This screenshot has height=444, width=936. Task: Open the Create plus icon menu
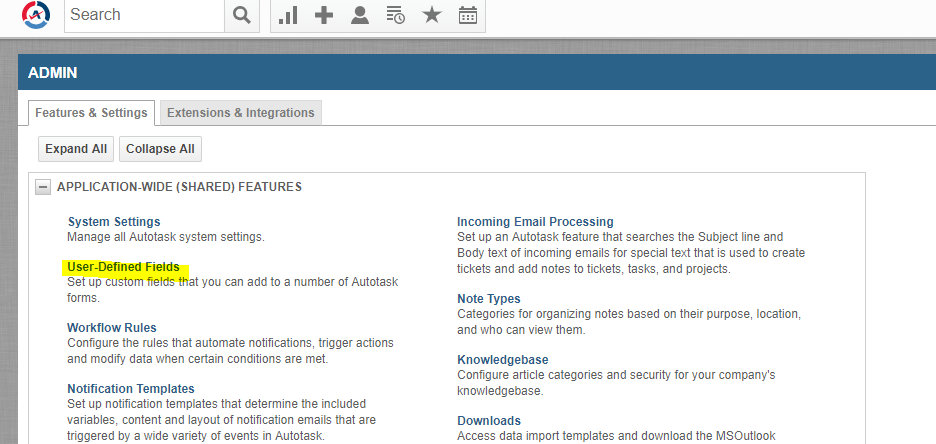click(324, 15)
